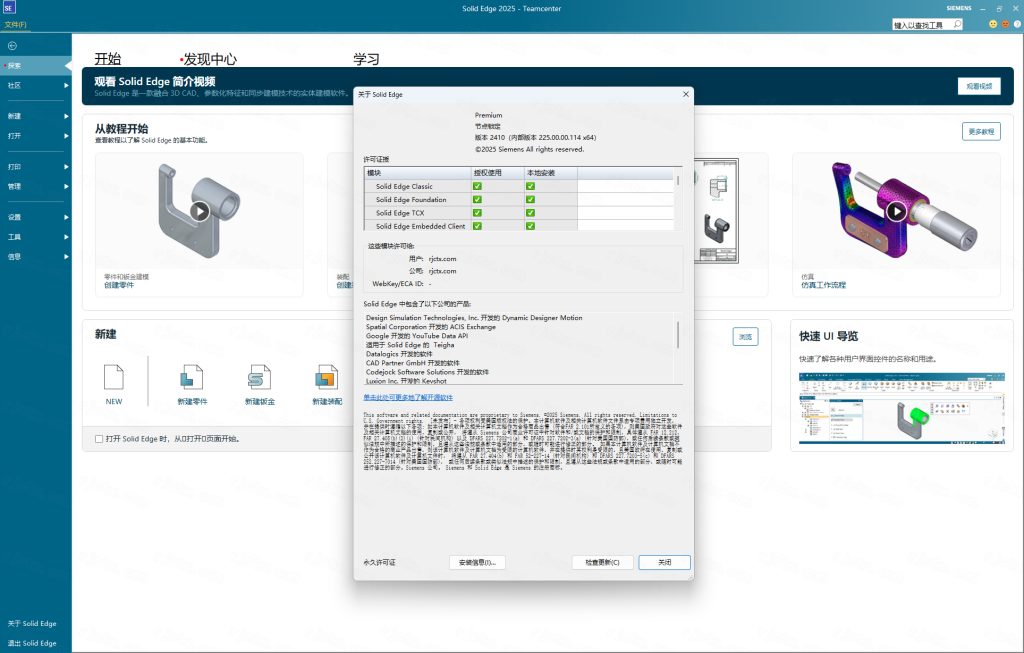Click the 安装信息(I)... button
This screenshot has width=1024, height=653.
coord(477,562)
